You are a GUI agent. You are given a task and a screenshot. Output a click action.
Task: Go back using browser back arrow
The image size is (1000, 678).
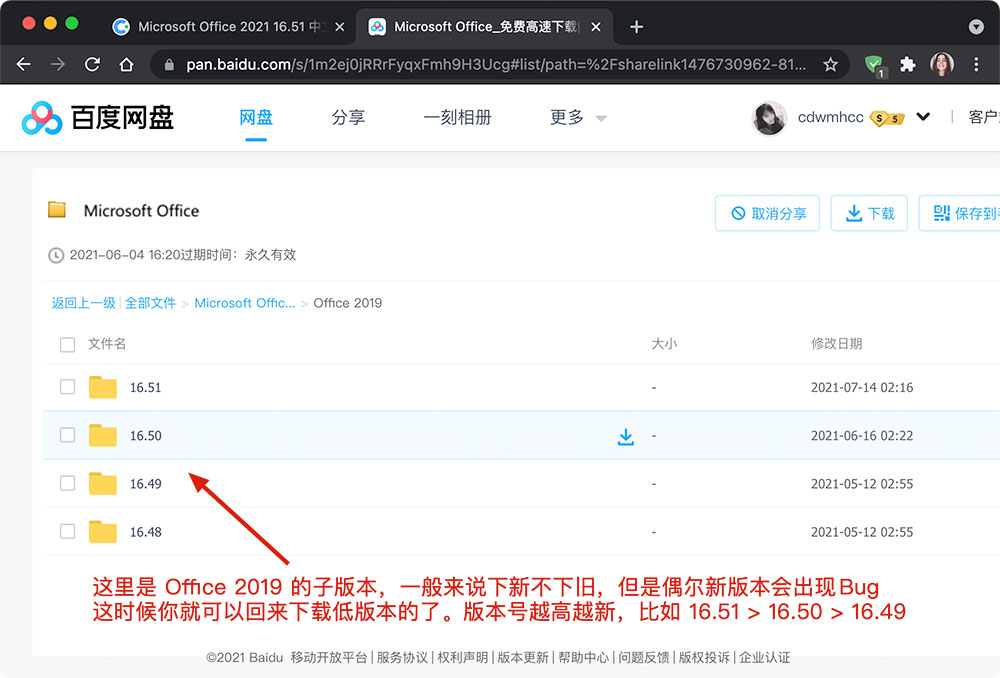pos(24,64)
